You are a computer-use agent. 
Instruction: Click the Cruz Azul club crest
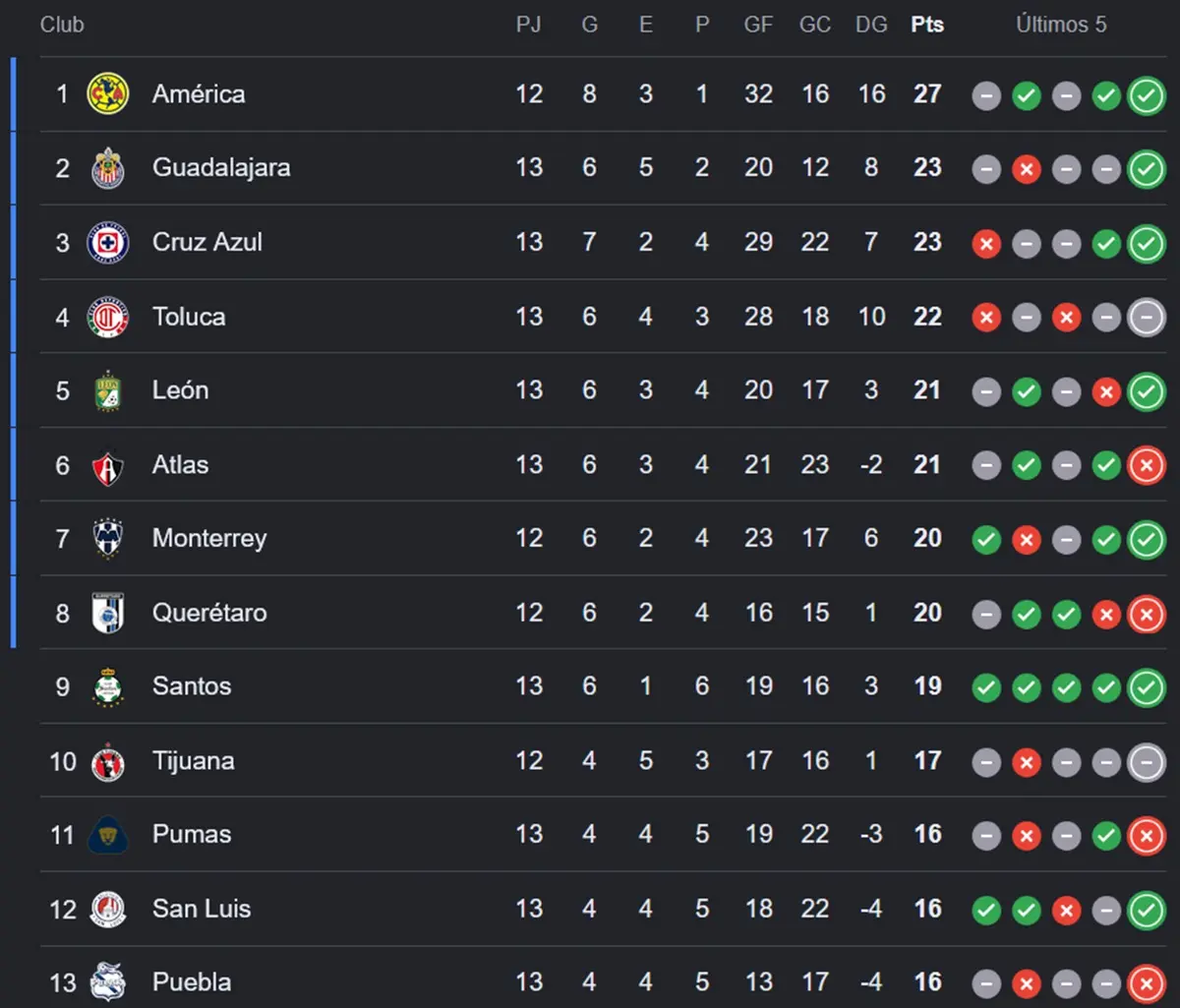pyautogui.click(x=108, y=242)
